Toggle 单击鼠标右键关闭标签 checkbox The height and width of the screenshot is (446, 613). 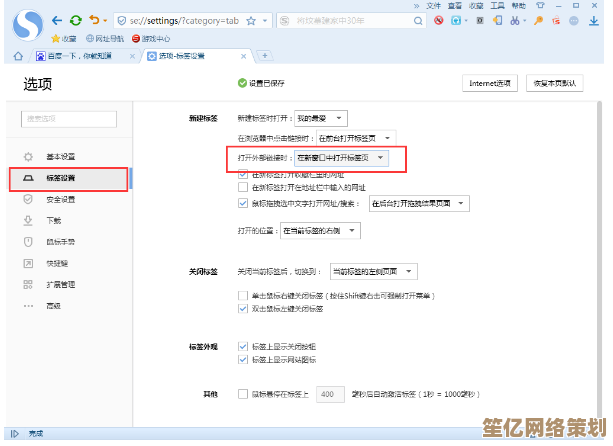tap(243, 296)
